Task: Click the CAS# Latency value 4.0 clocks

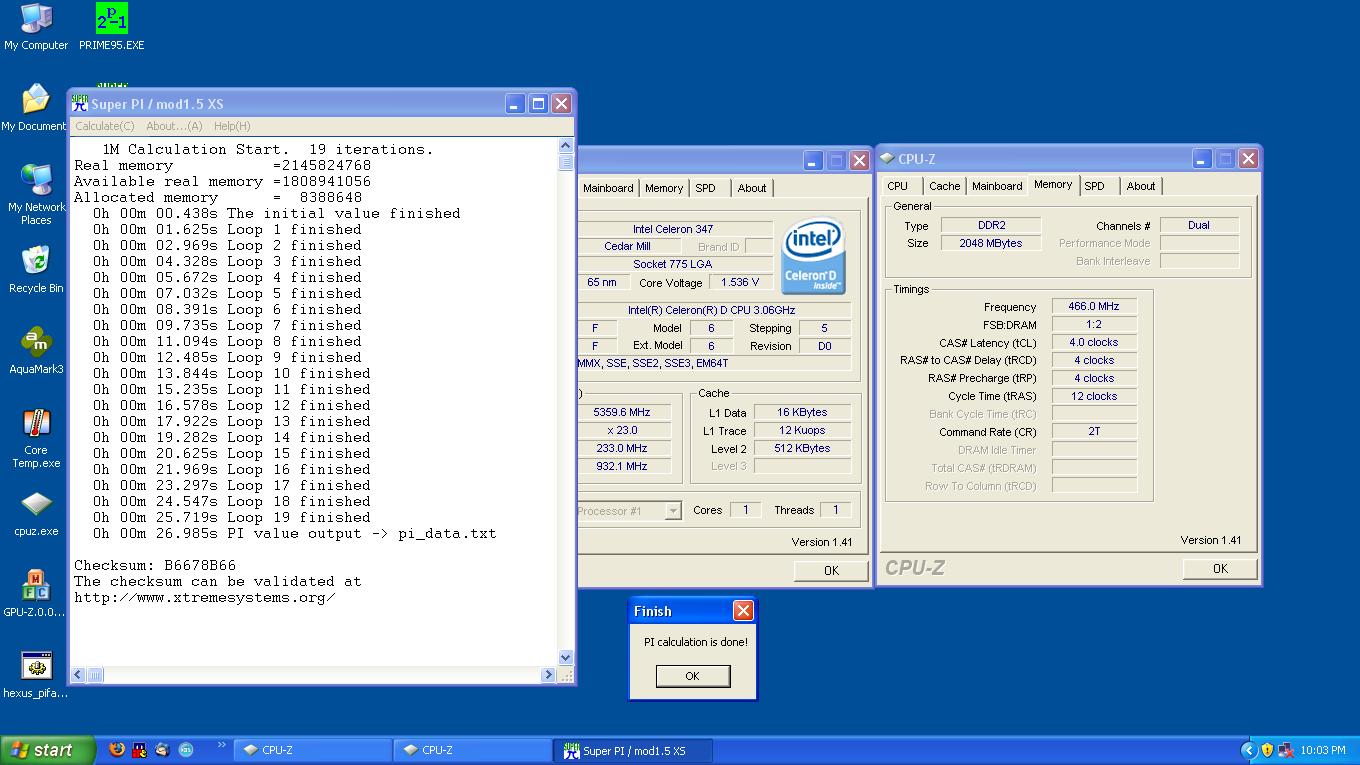Action: tap(1094, 342)
